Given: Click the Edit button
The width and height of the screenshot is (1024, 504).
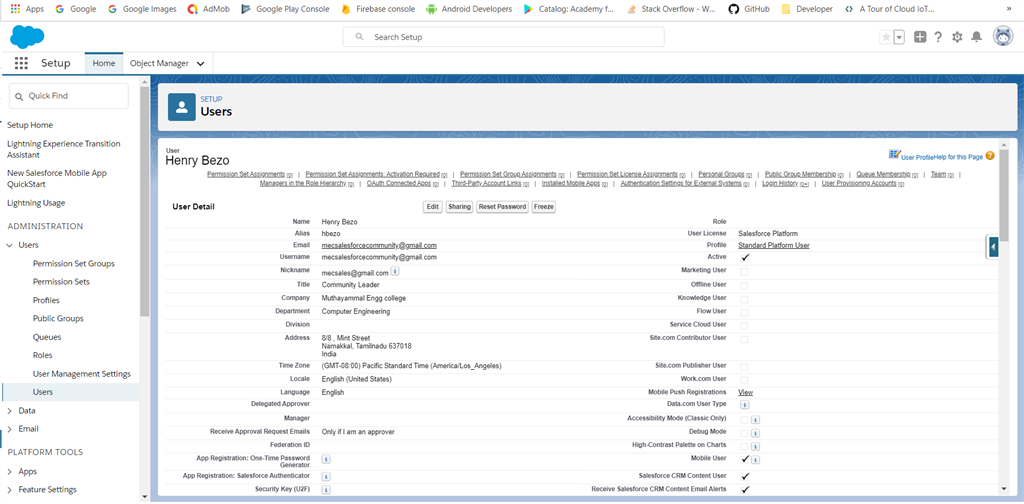Looking at the screenshot, I should [x=432, y=206].
